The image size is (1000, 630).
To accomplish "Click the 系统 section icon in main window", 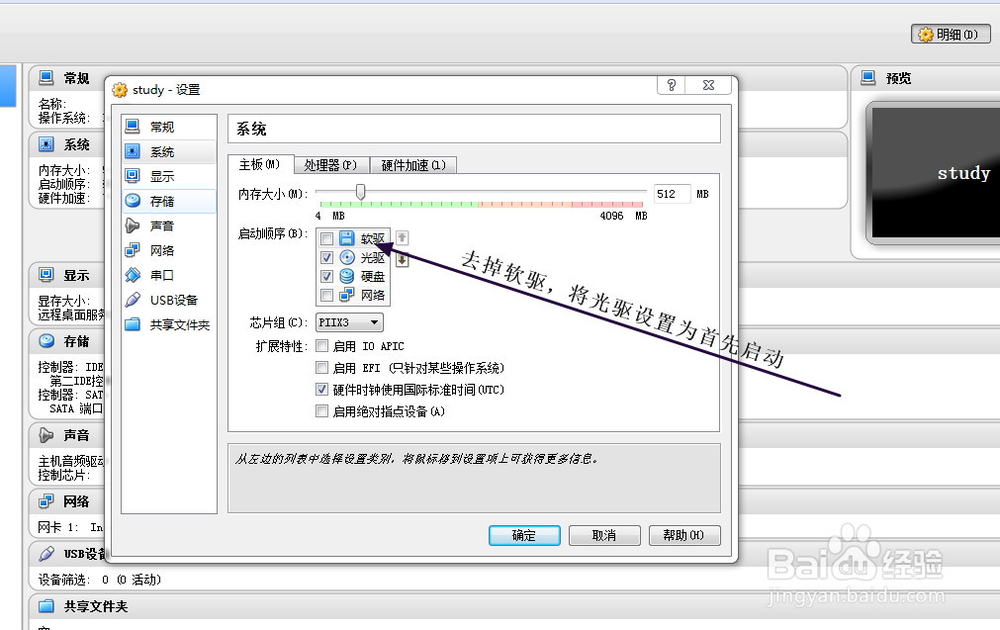I will click(x=46, y=145).
